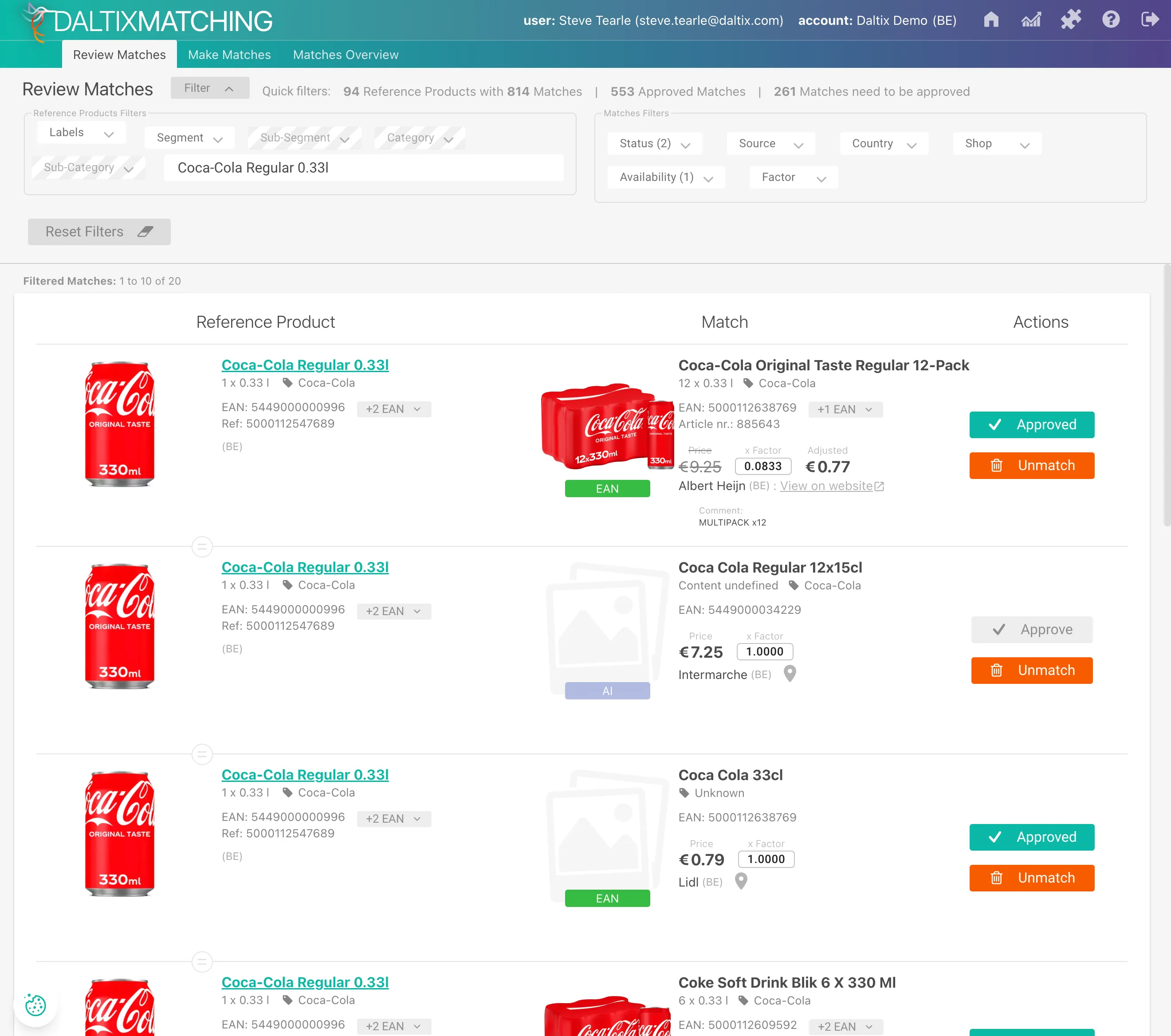Edit the factor field for Lidl match
Viewport: 1171px width, 1036px height.
click(766, 859)
